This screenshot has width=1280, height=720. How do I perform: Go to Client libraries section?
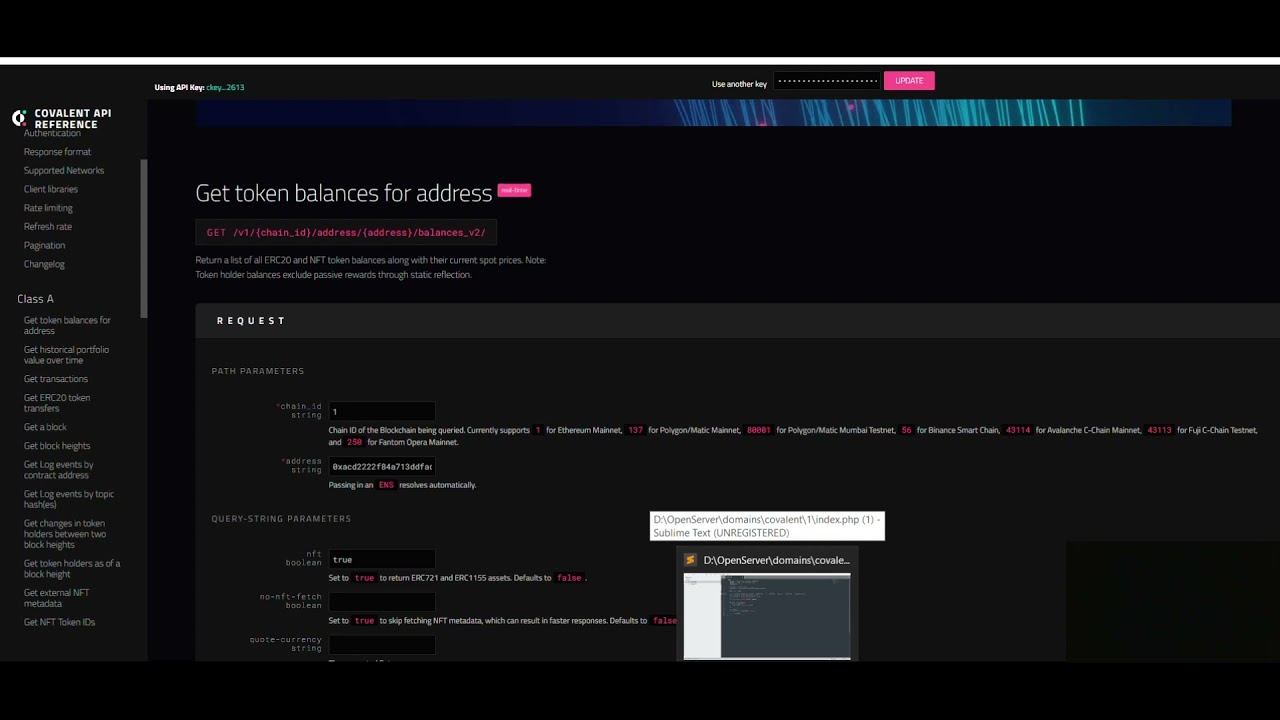pos(51,189)
